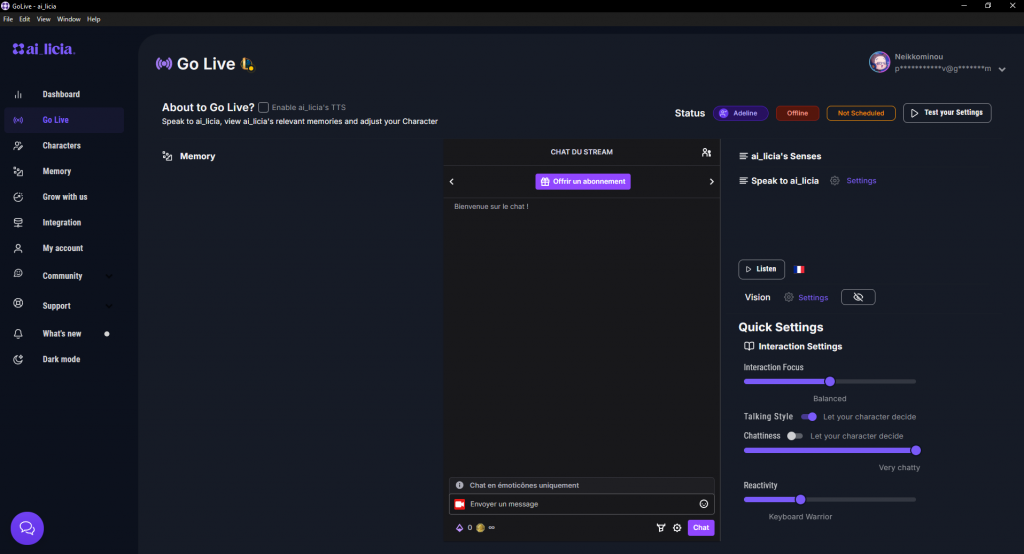Open the account dropdown chevron
Screen dimensions: 1024x554
tap(1002, 69)
